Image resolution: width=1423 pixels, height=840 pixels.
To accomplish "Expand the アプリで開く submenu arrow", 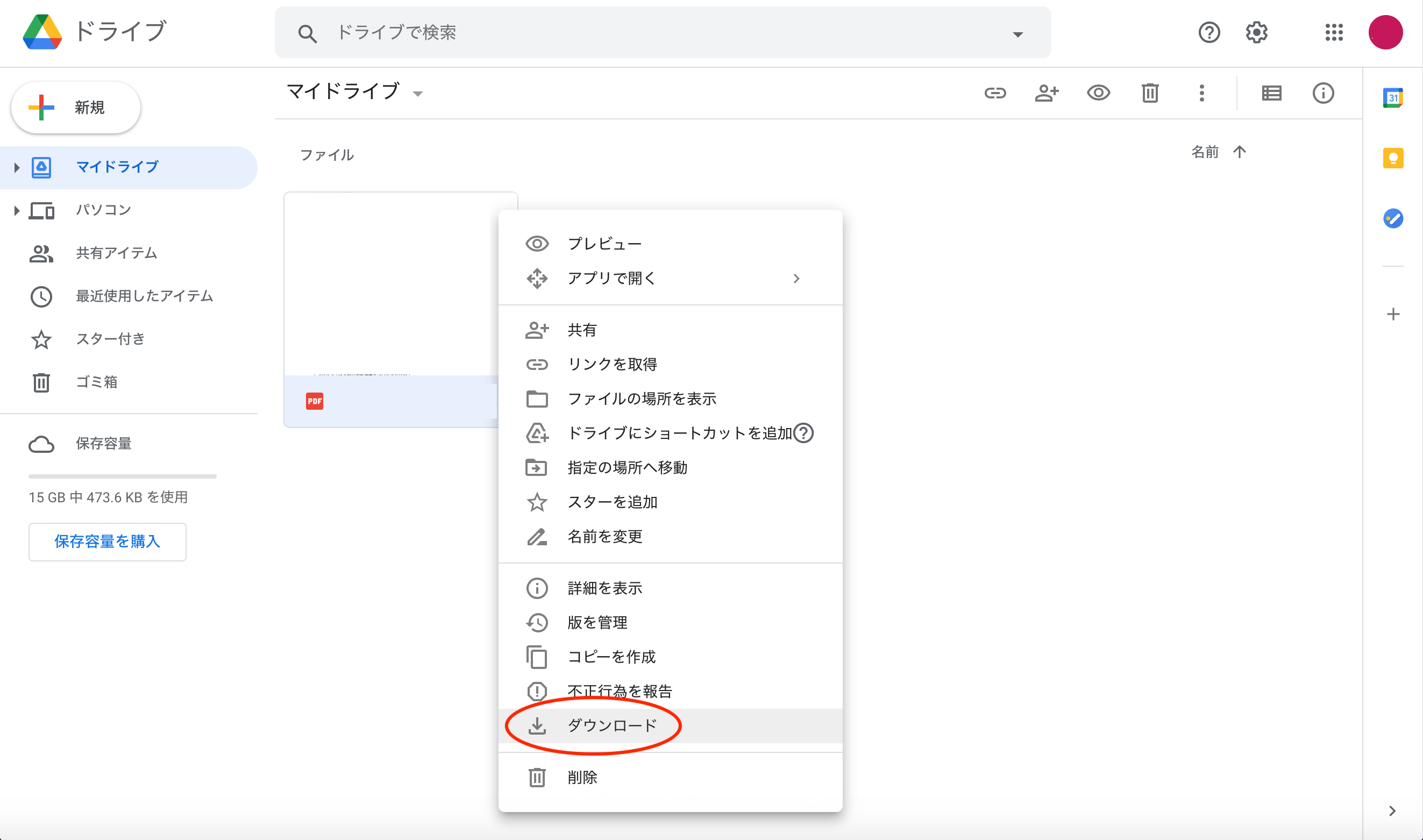I will click(x=797, y=279).
